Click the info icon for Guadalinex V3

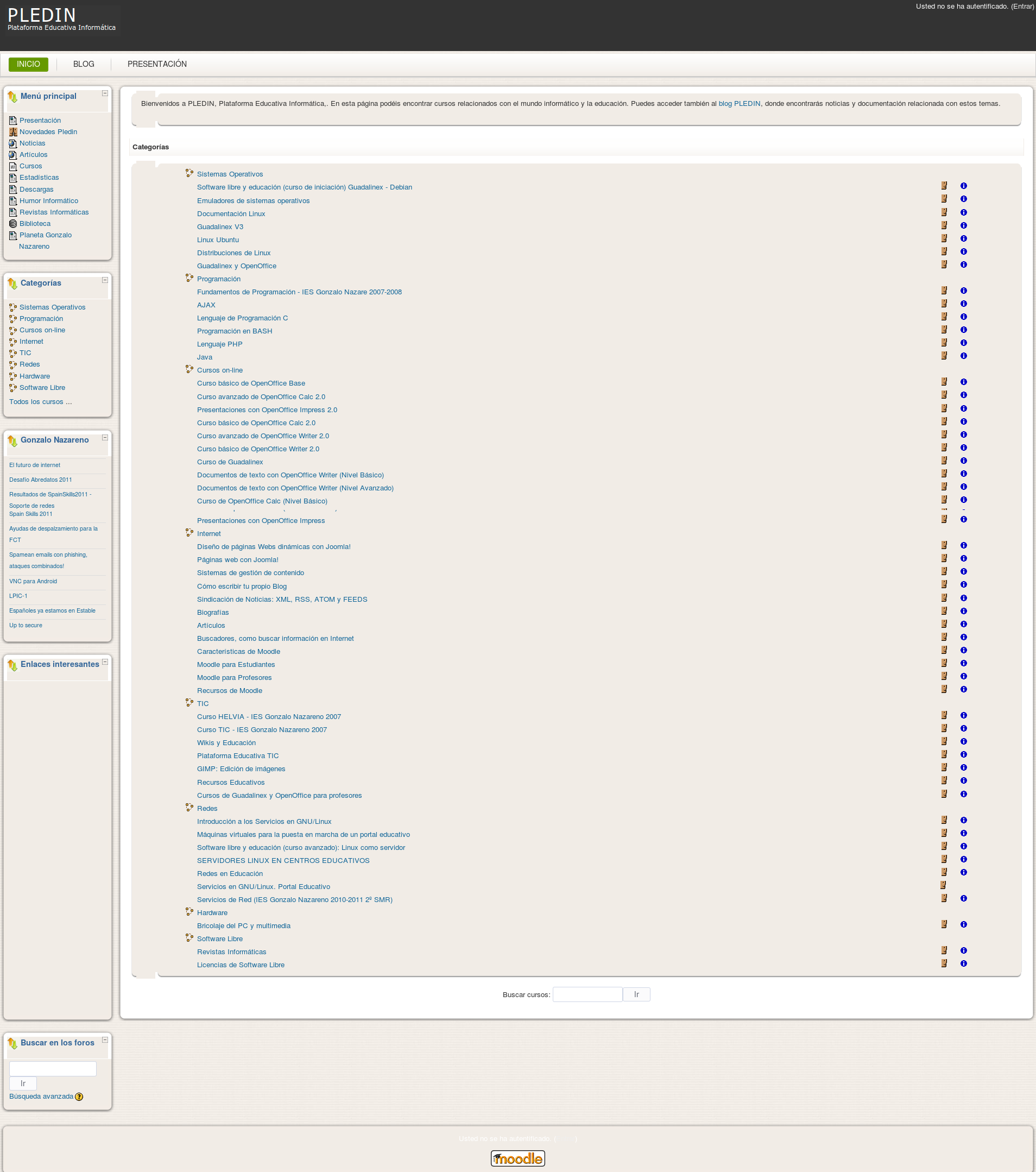pos(963,226)
